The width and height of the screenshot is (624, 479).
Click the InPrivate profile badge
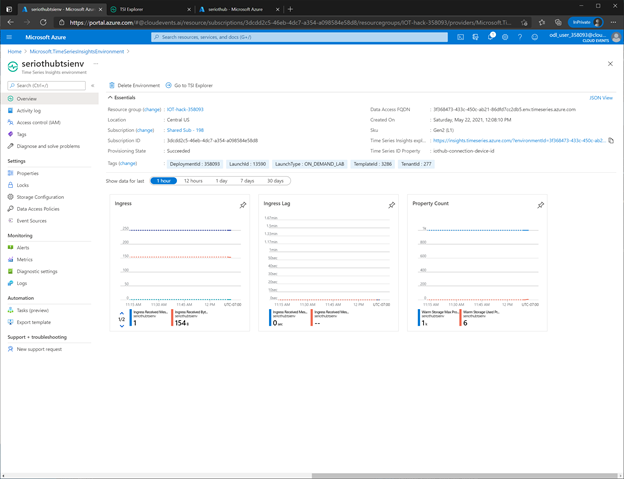click(585, 22)
